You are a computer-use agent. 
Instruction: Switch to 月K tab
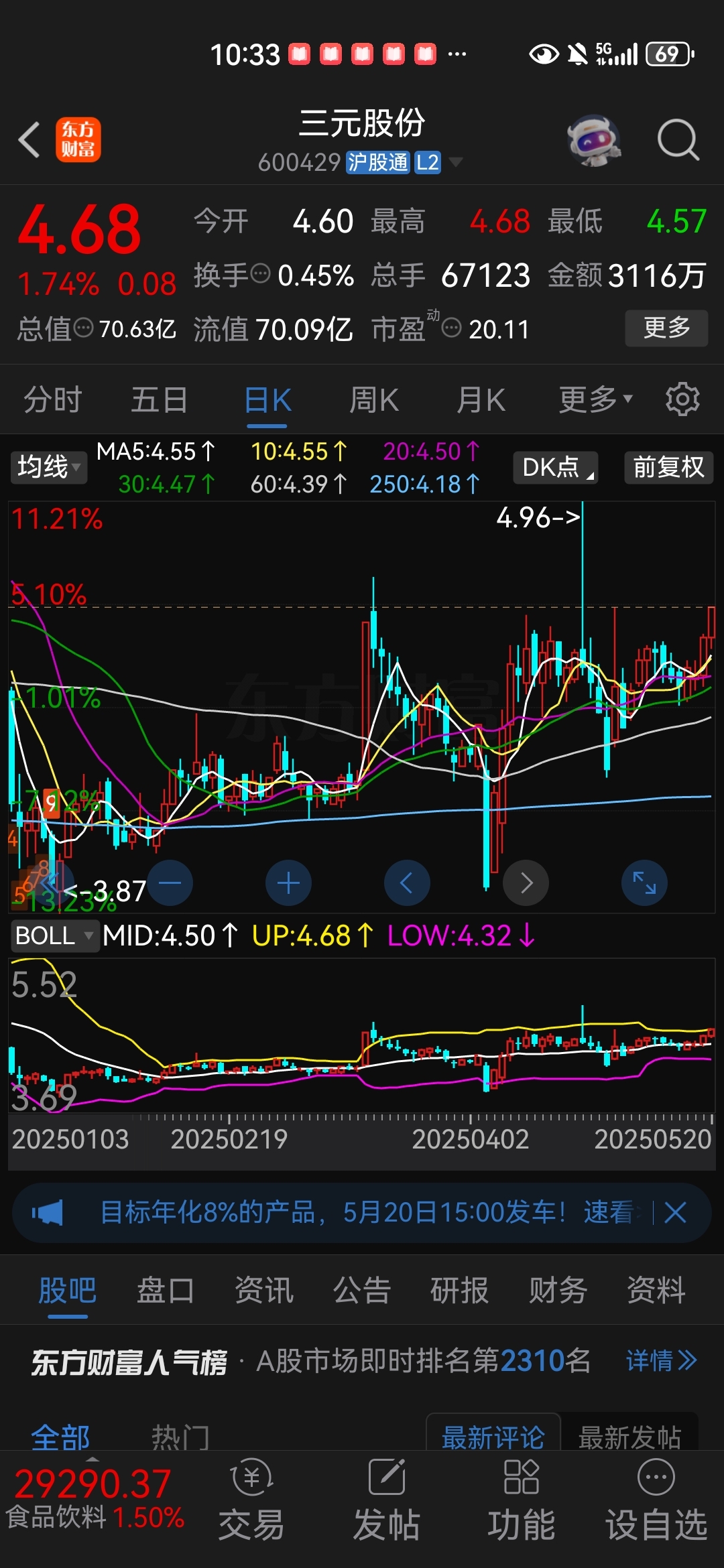481,400
